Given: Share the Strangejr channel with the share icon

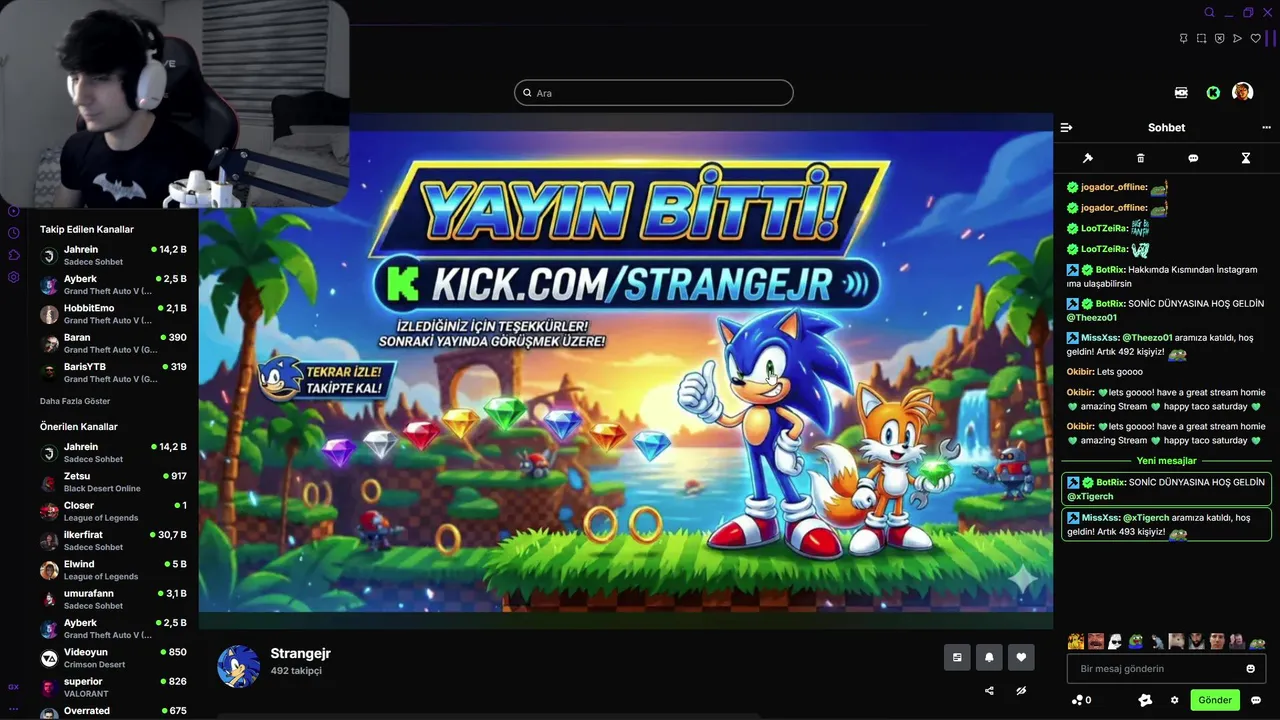Looking at the screenshot, I should point(989,691).
